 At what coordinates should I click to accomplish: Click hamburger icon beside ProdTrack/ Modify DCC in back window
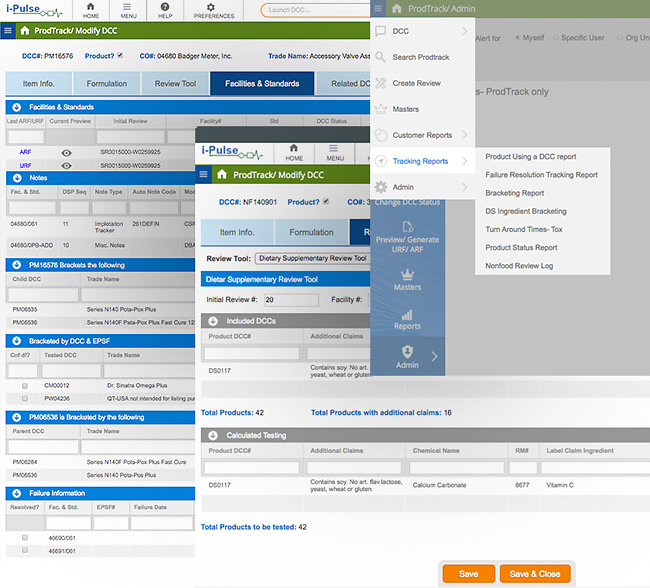[x=8, y=30]
